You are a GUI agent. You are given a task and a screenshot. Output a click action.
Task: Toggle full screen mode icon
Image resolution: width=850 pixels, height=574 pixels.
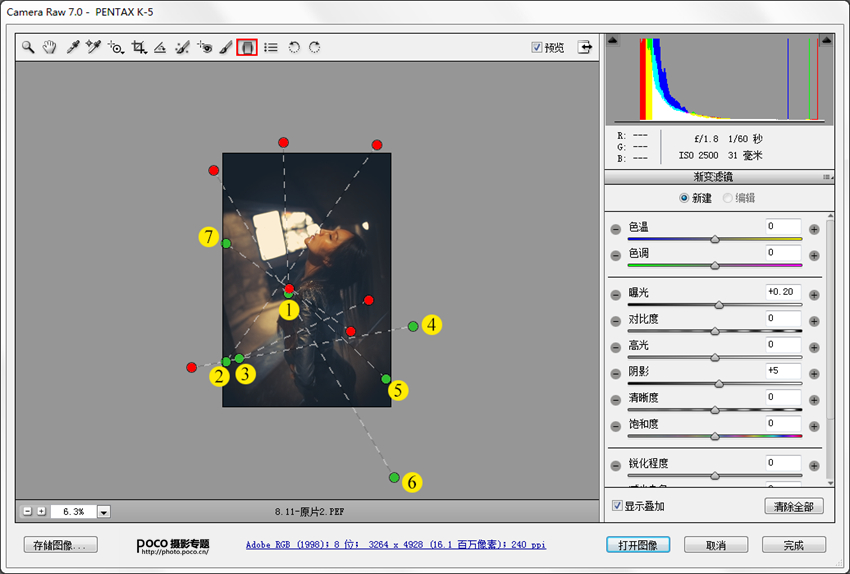click(584, 47)
